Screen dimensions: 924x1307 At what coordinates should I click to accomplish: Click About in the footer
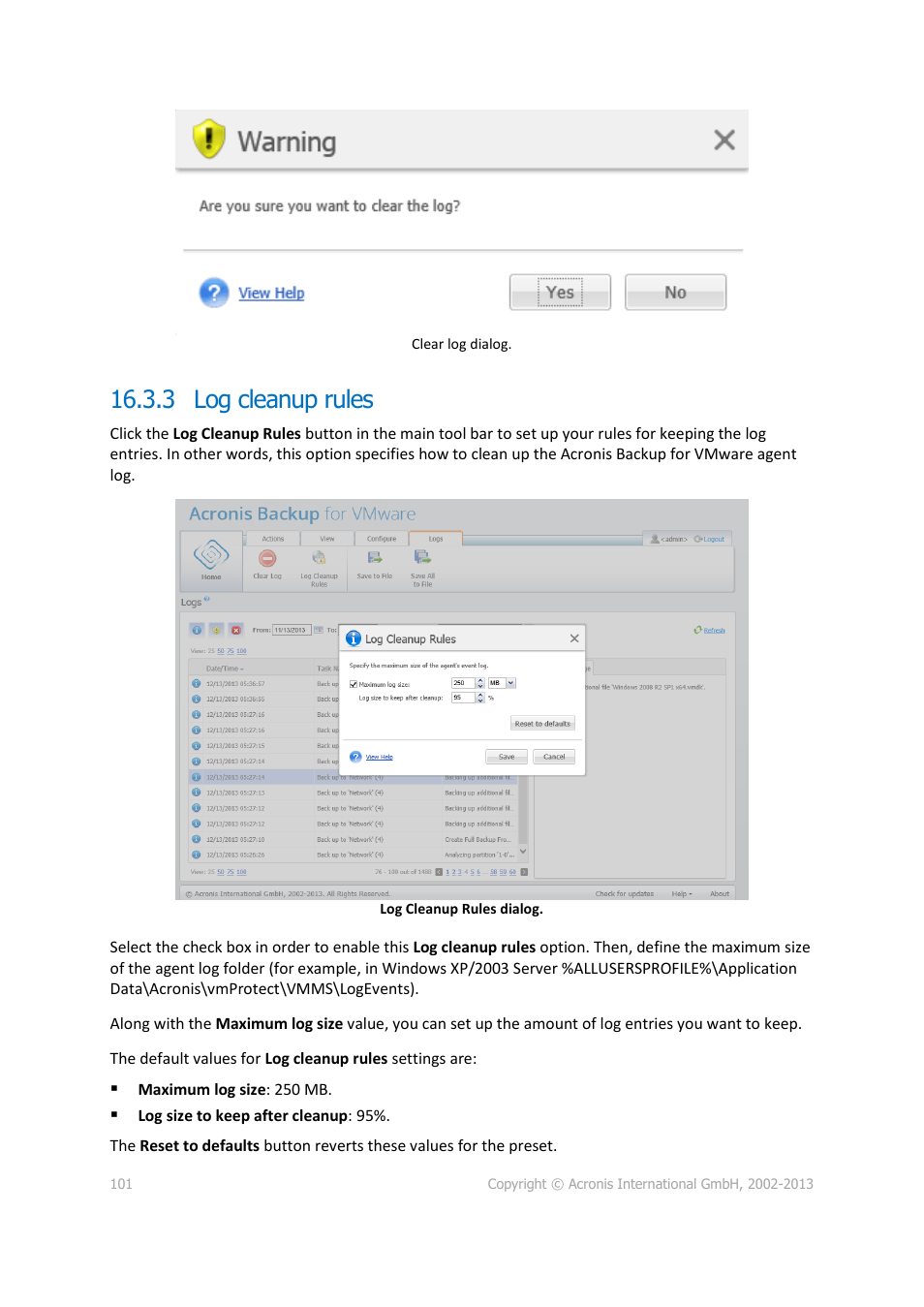click(720, 893)
